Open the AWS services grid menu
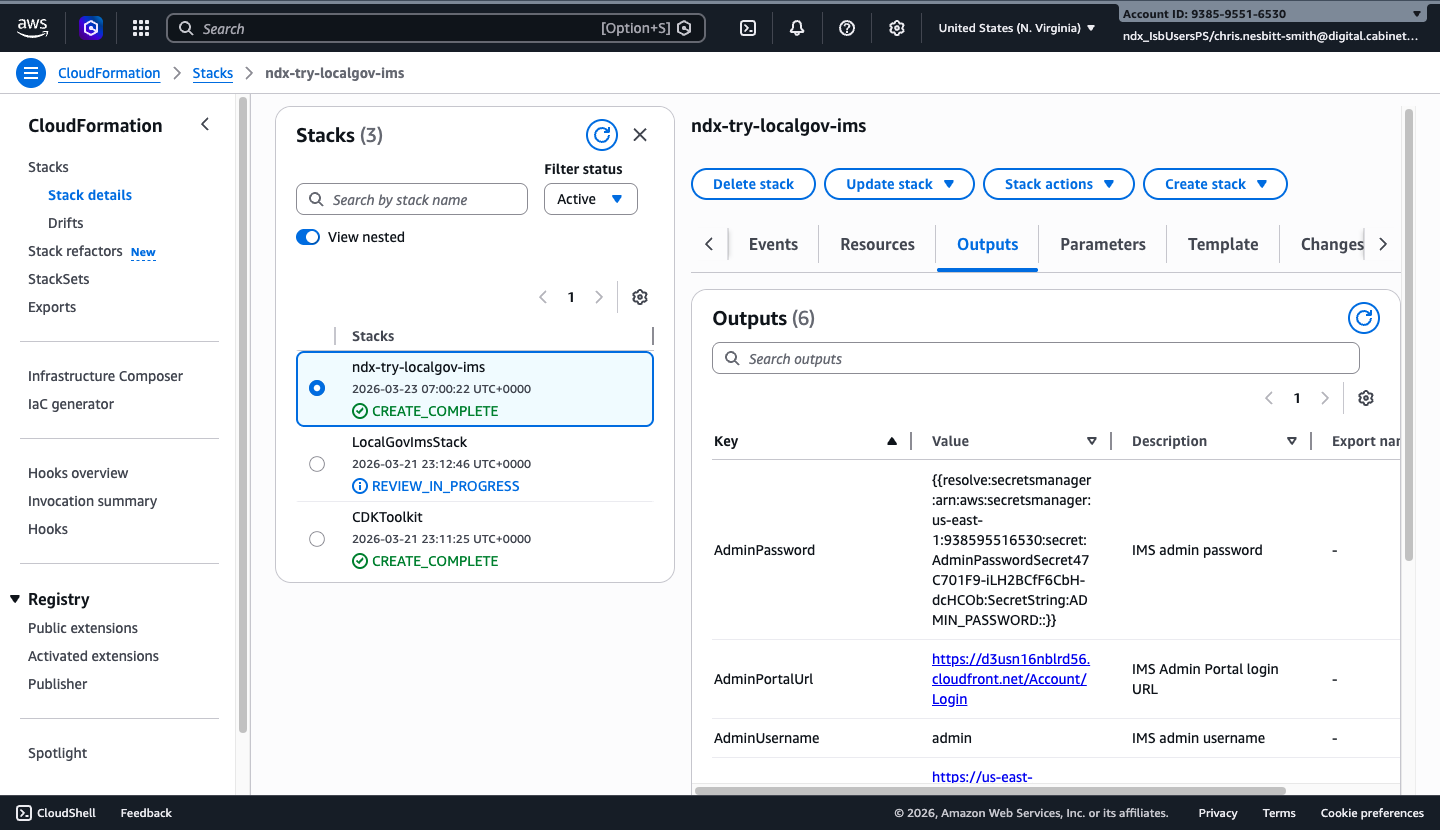Screen dimensions: 1440x830 click(x=140, y=27)
